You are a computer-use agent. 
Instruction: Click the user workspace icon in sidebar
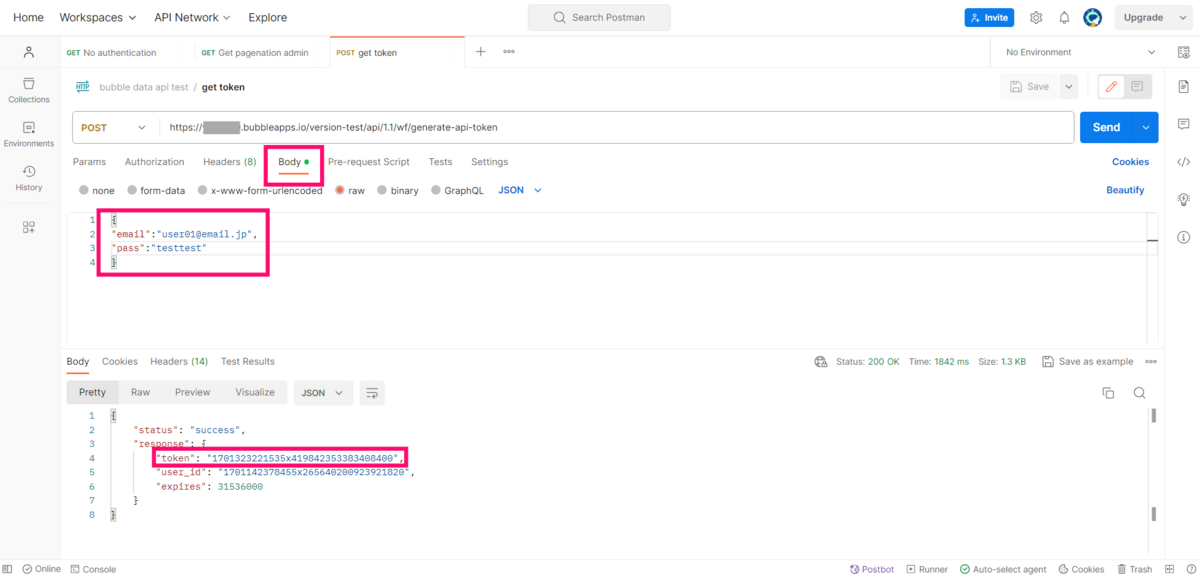click(29, 52)
